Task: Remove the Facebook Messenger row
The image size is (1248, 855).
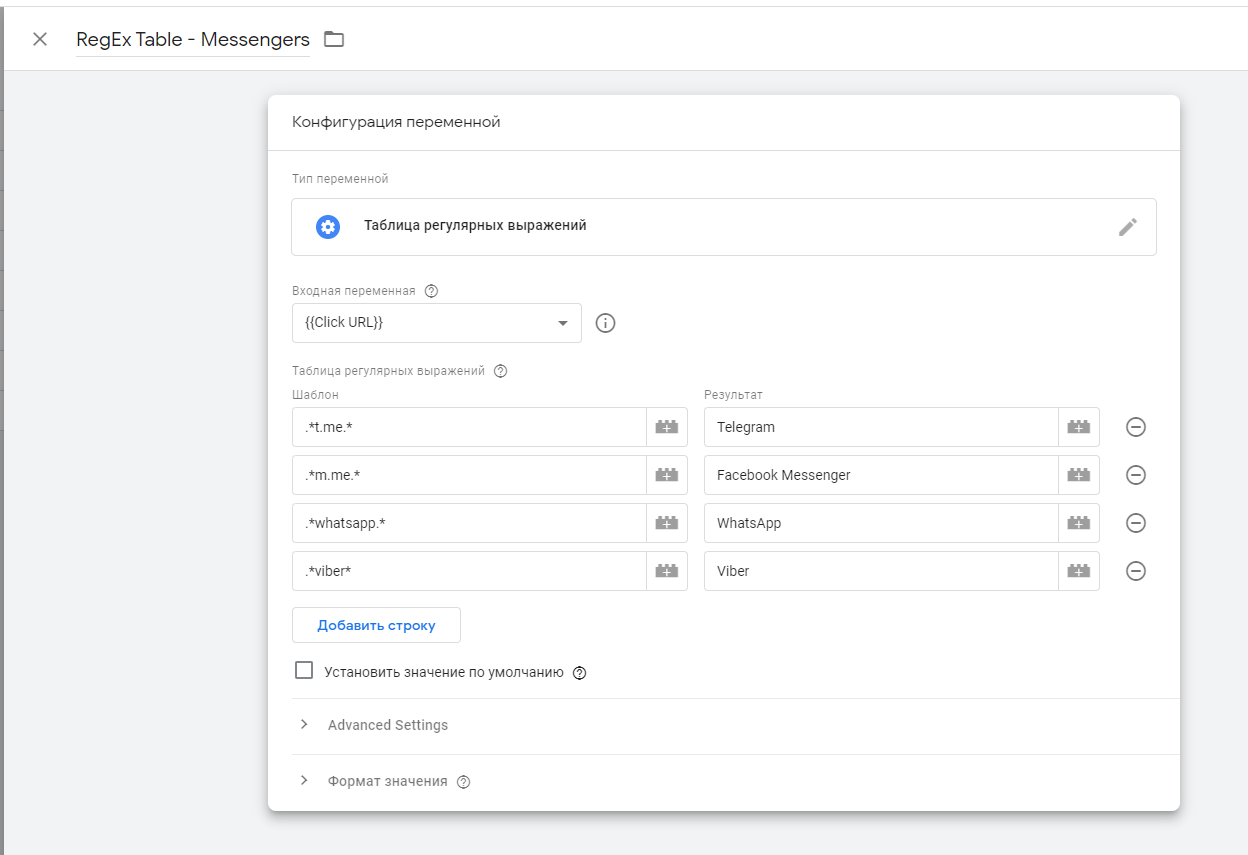Action: pyautogui.click(x=1135, y=475)
